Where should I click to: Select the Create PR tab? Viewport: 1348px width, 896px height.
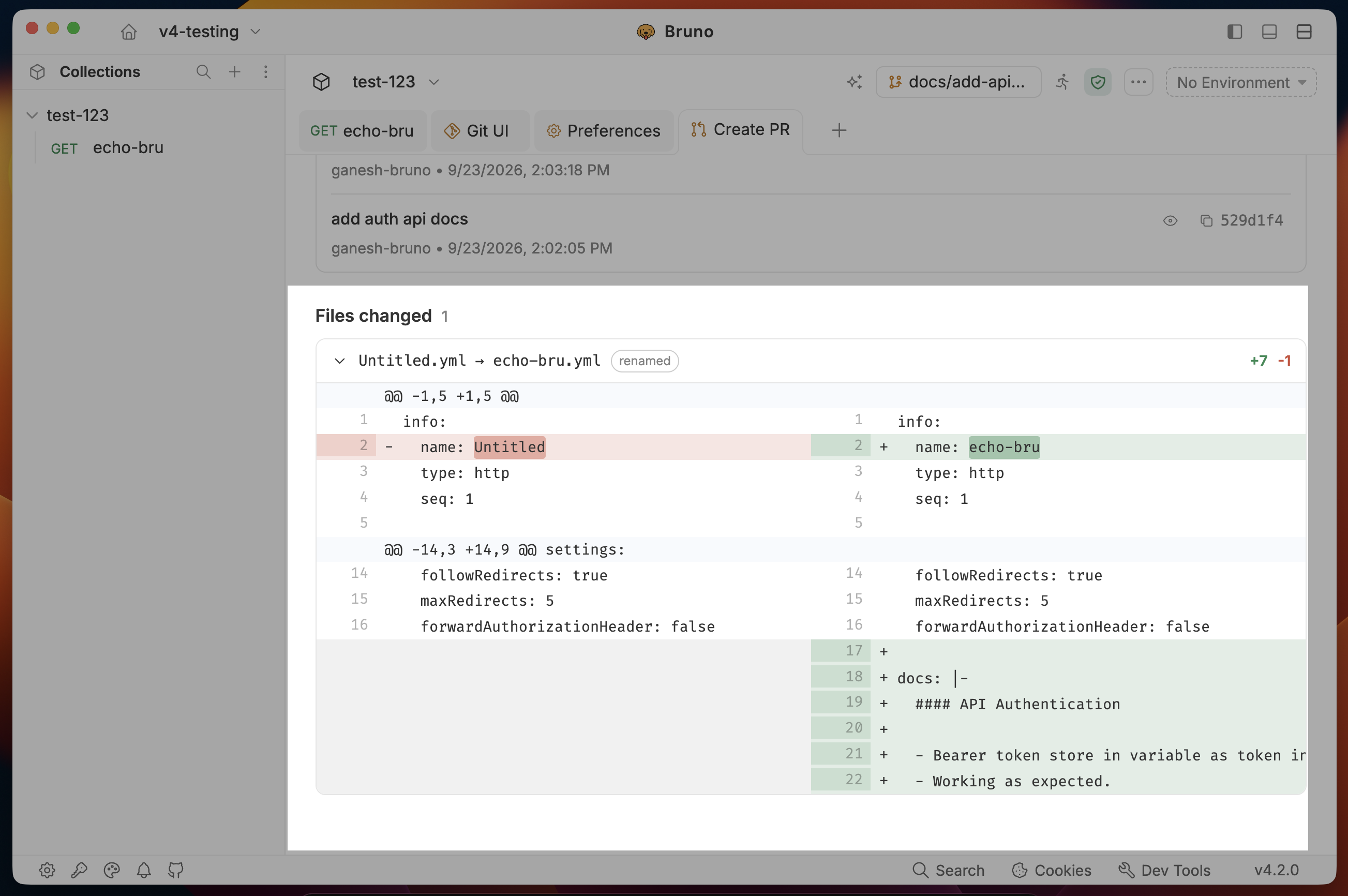pos(741,130)
